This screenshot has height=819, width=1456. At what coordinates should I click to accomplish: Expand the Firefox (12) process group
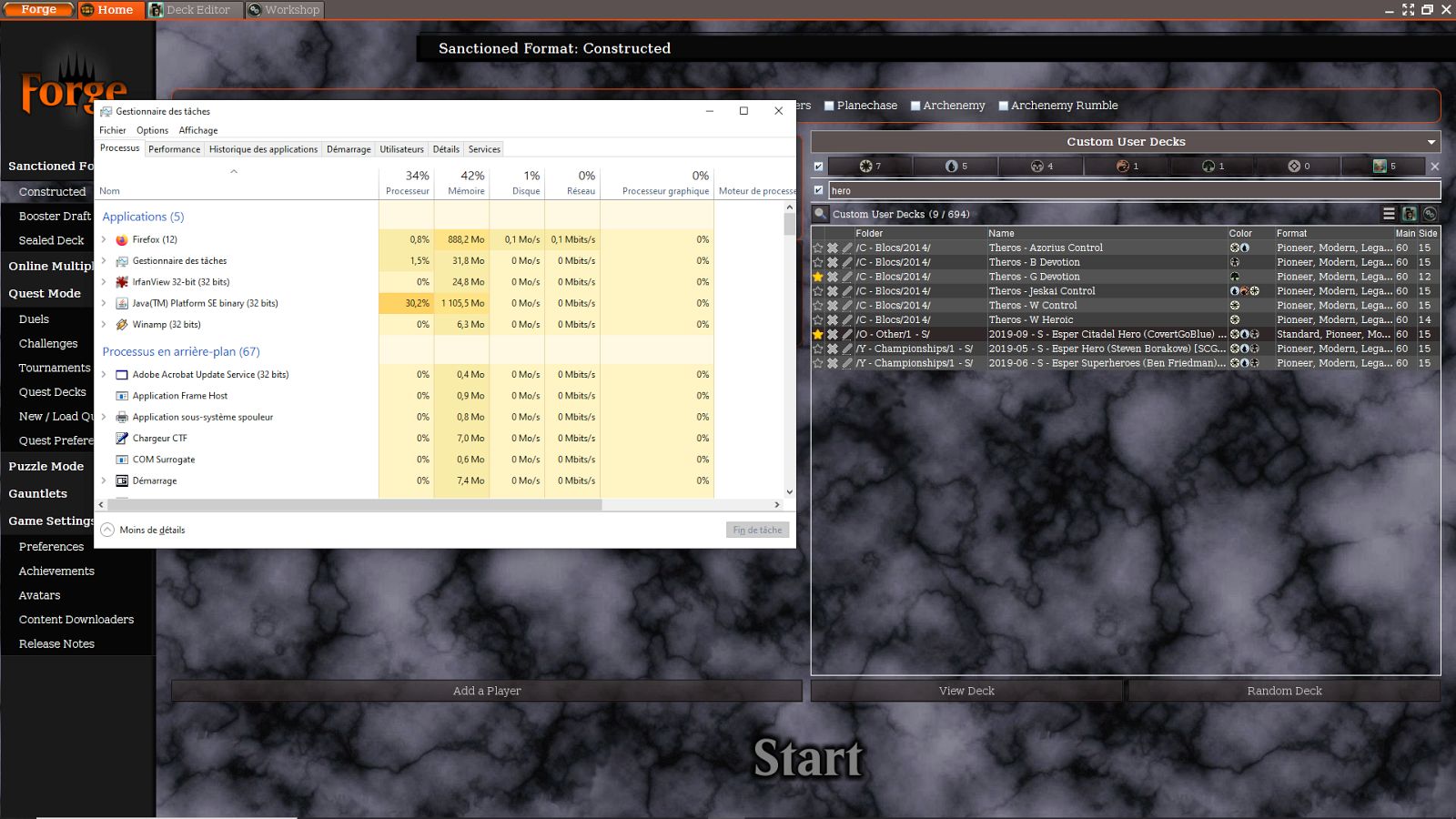point(104,239)
